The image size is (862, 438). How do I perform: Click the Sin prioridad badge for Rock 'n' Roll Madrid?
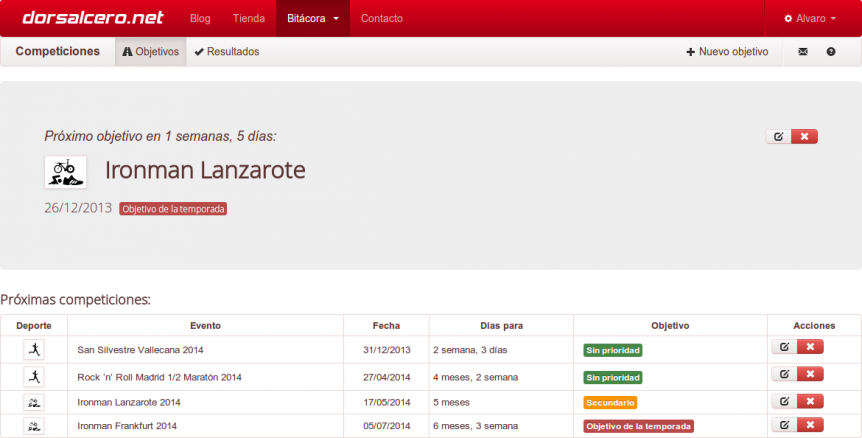(613, 378)
